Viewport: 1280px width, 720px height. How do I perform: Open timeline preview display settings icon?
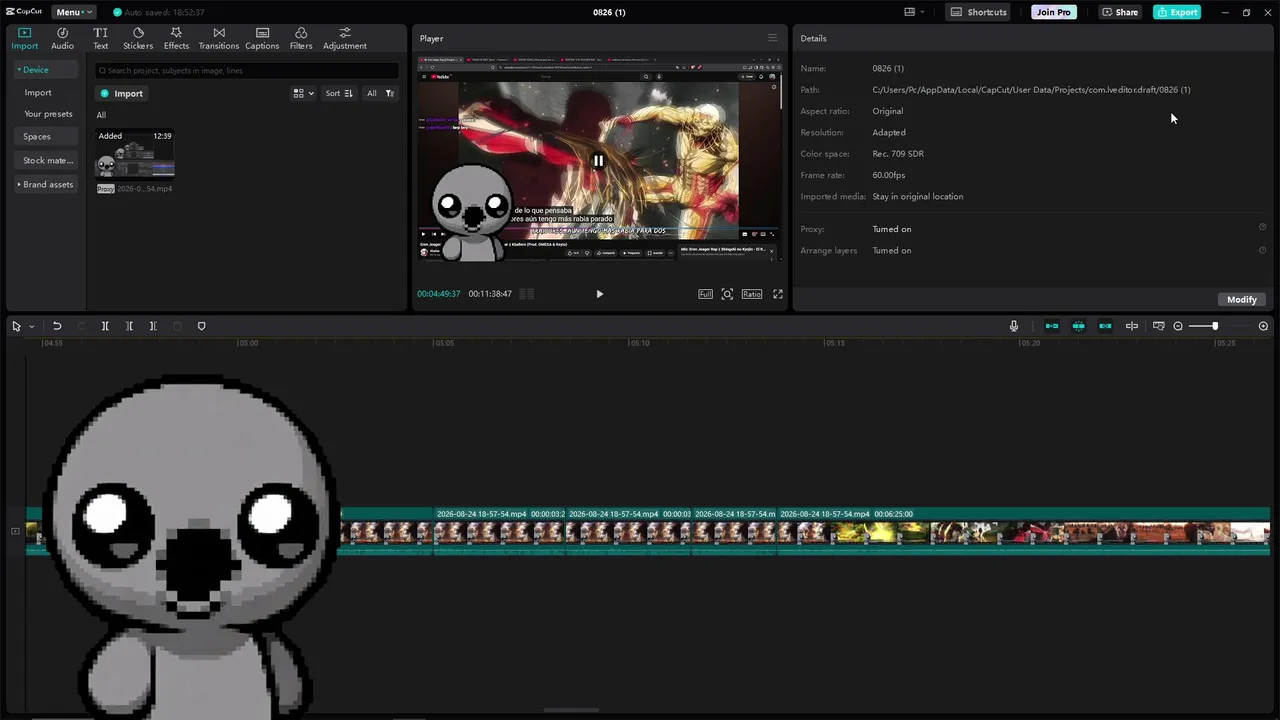[1158, 326]
